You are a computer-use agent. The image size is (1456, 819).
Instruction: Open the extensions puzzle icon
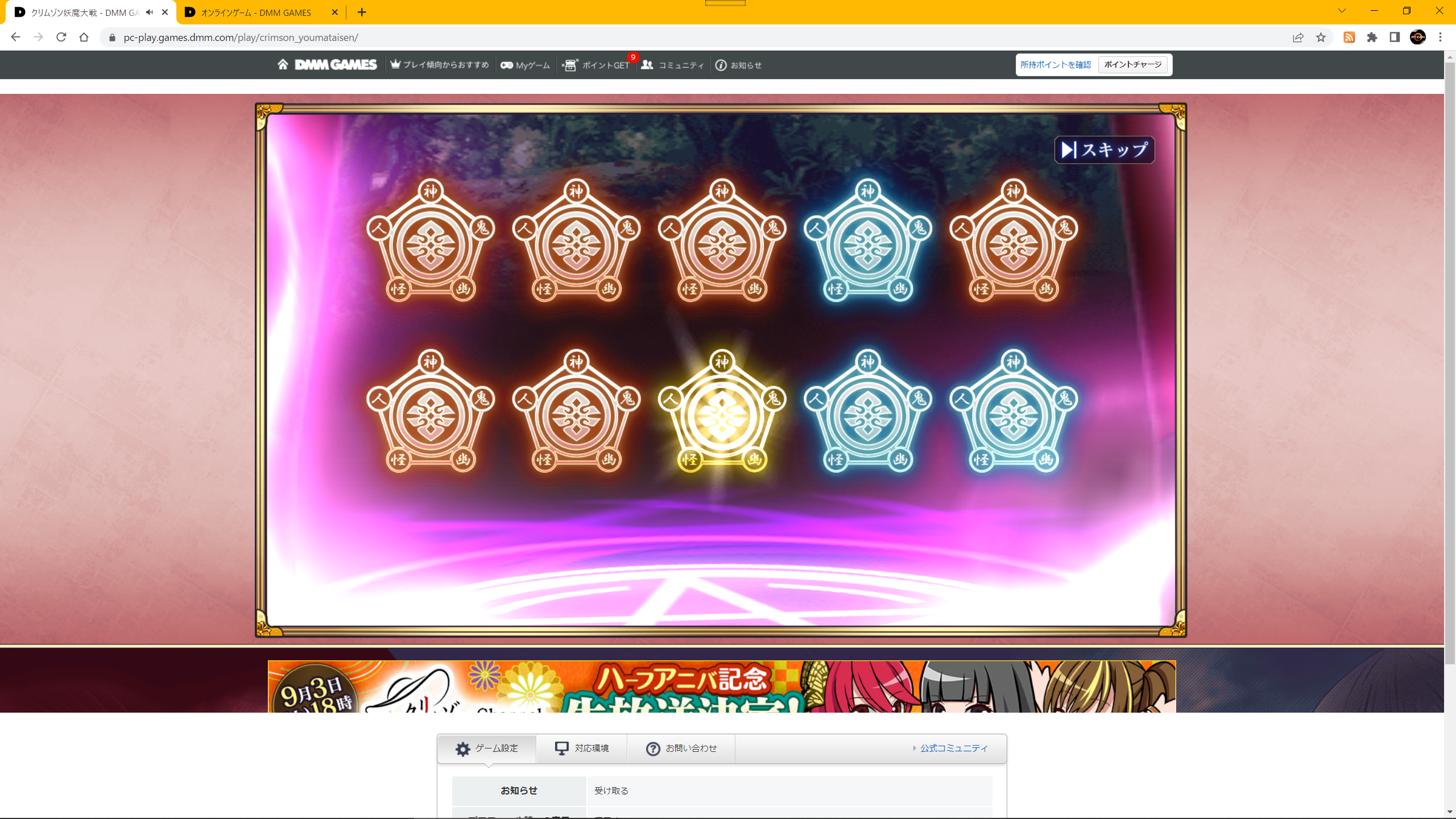click(1372, 38)
